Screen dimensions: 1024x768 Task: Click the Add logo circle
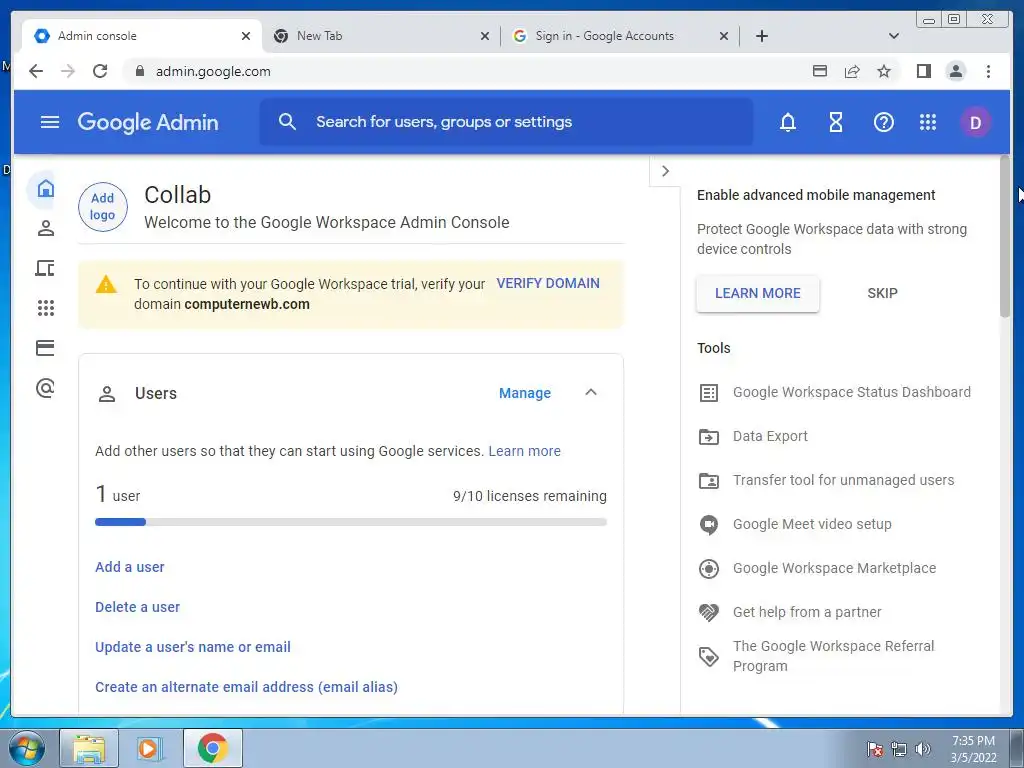103,207
